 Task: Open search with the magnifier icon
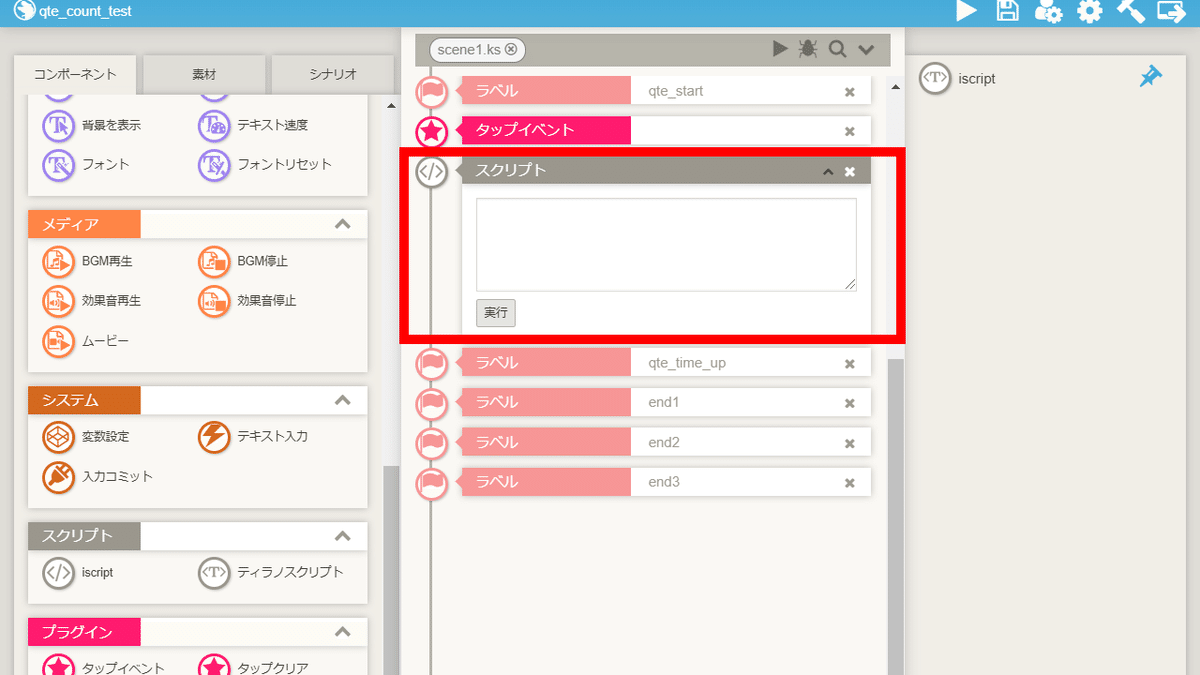click(x=837, y=49)
